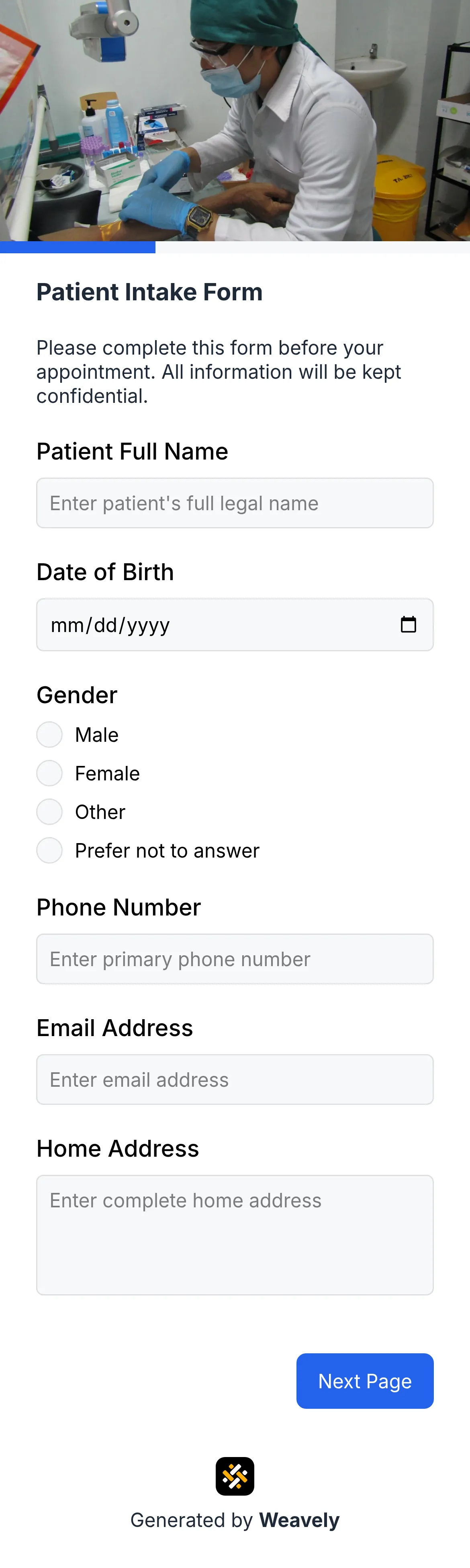Click the Home Address label
470x1568 pixels.
pos(117,1148)
